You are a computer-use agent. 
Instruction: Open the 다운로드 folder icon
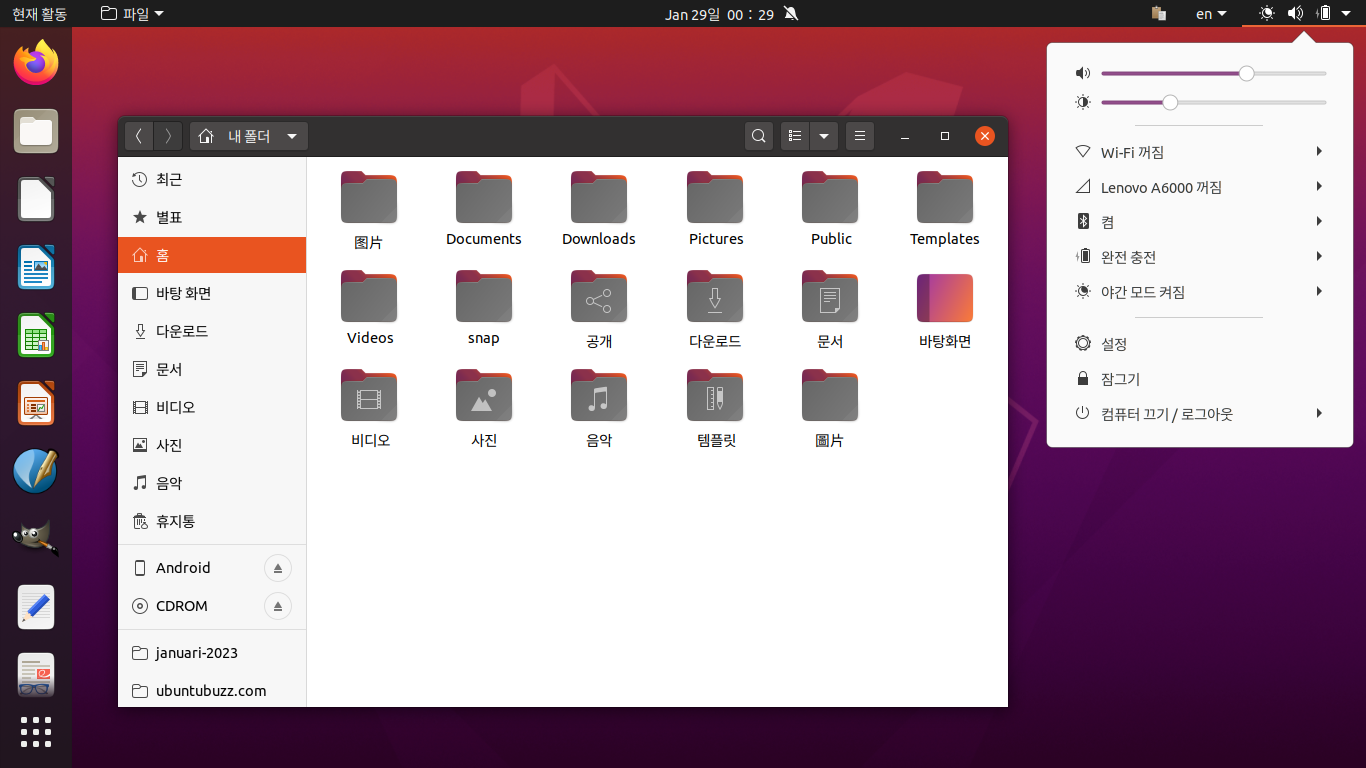715,297
